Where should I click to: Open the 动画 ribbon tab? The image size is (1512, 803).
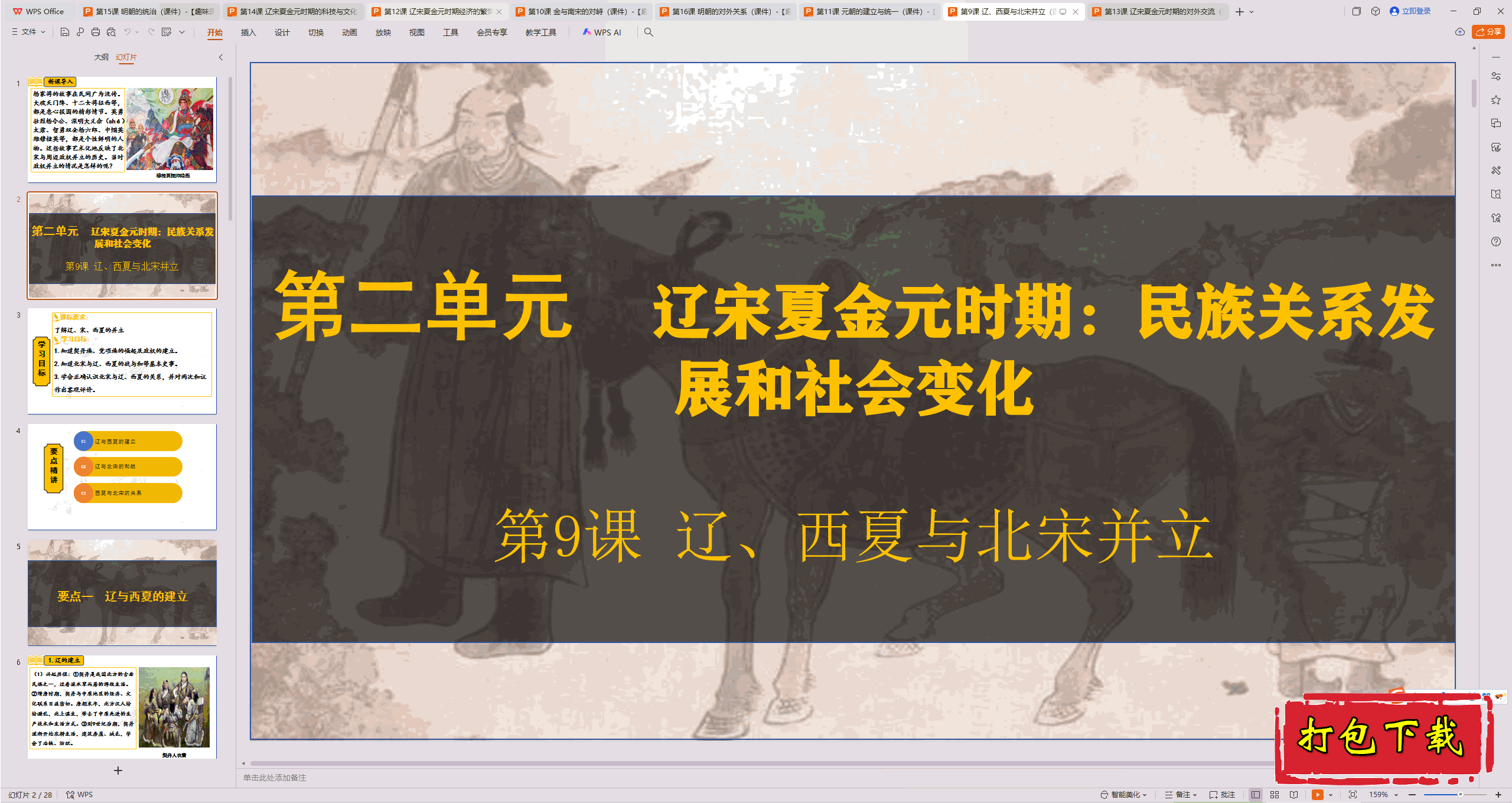350,32
